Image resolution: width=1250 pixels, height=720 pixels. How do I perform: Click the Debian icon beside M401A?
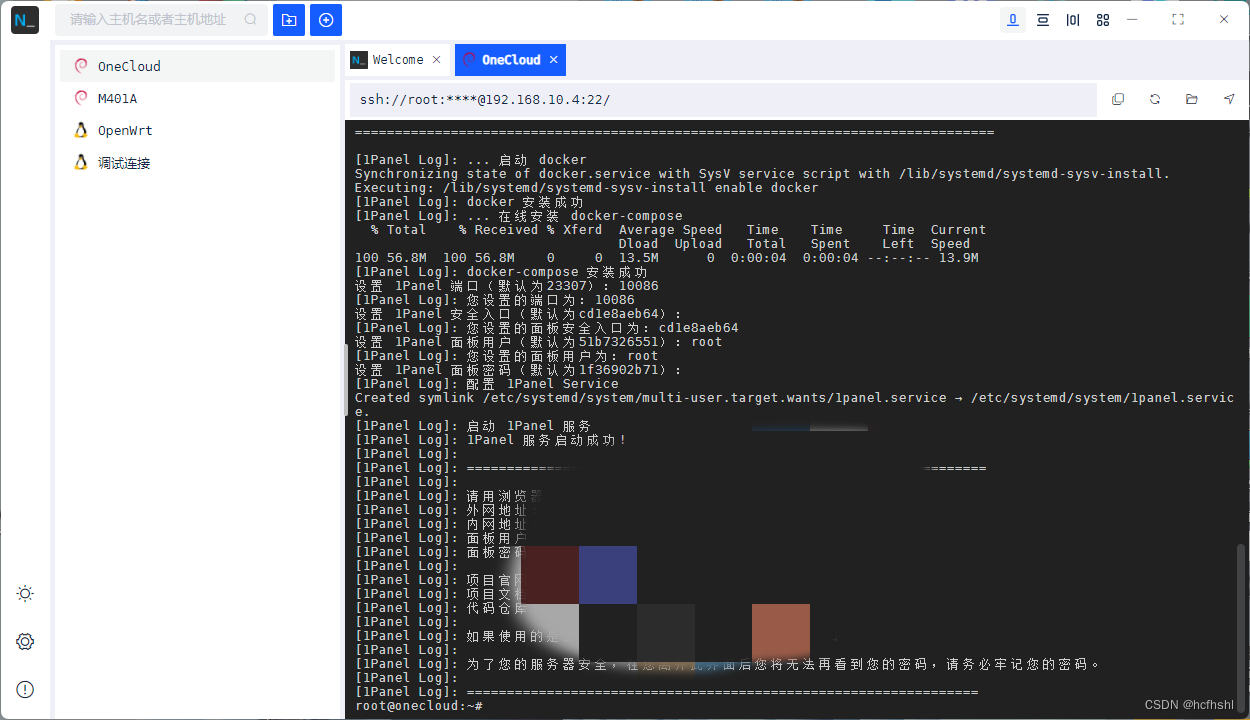pyautogui.click(x=81, y=98)
